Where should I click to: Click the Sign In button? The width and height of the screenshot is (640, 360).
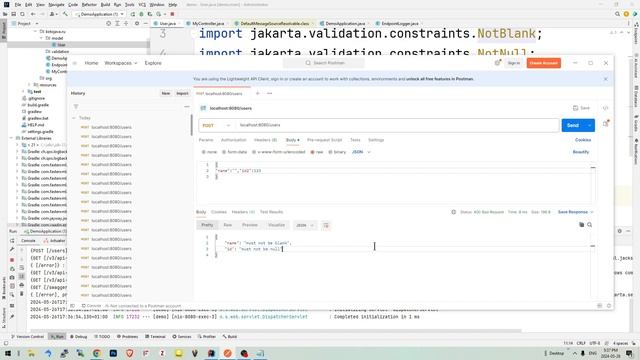tap(513, 63)
